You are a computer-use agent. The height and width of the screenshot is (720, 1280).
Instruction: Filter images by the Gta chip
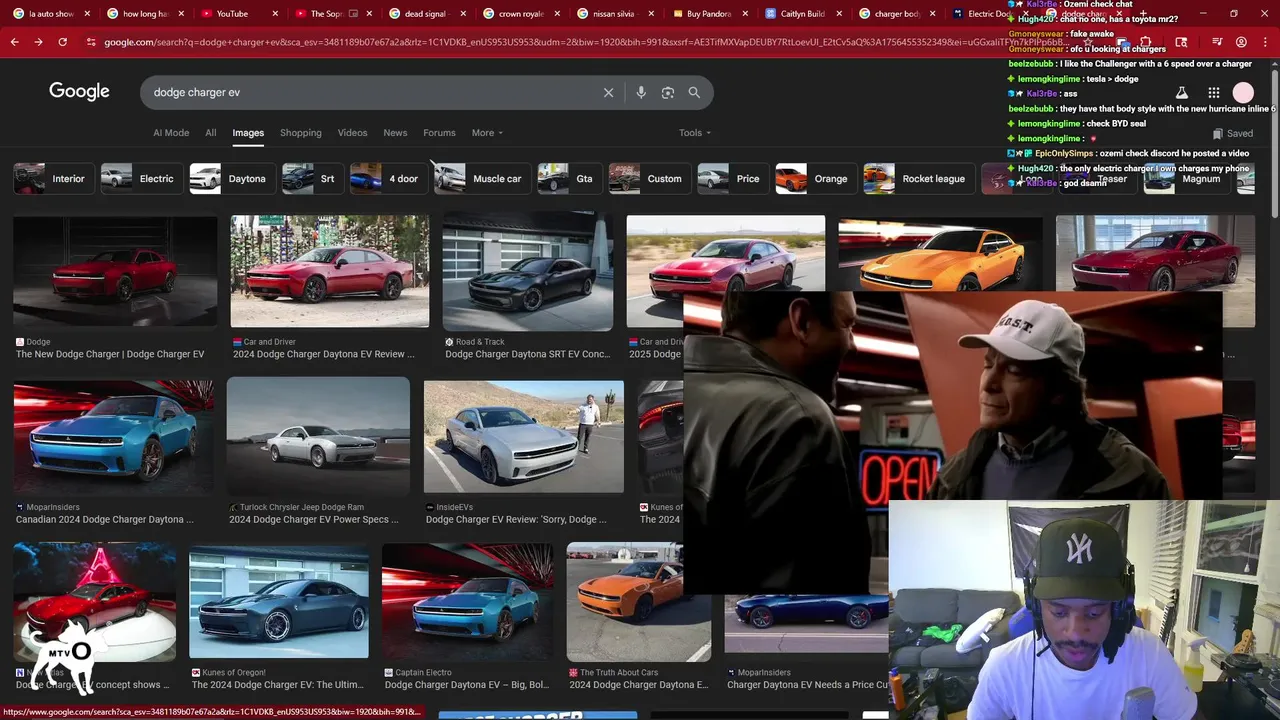tap(569, 179)
